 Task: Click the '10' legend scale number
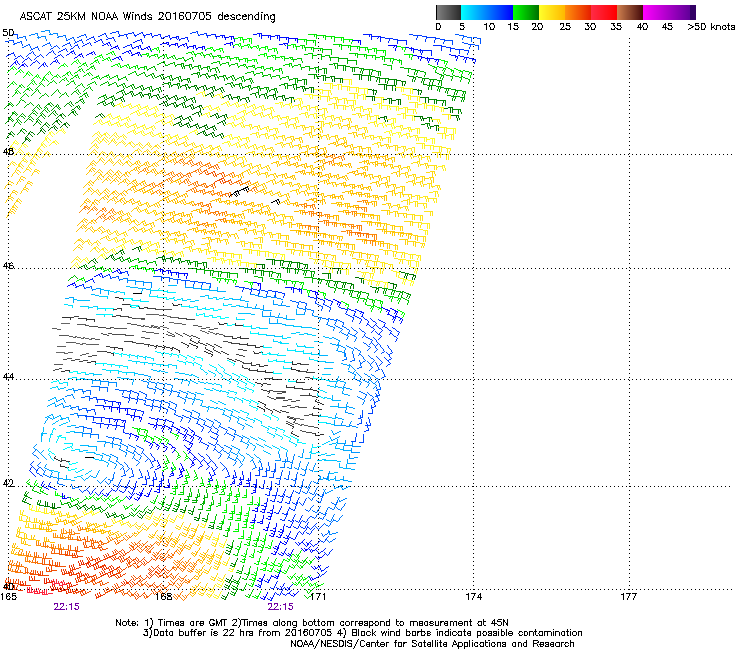click(x=489, y=27)
